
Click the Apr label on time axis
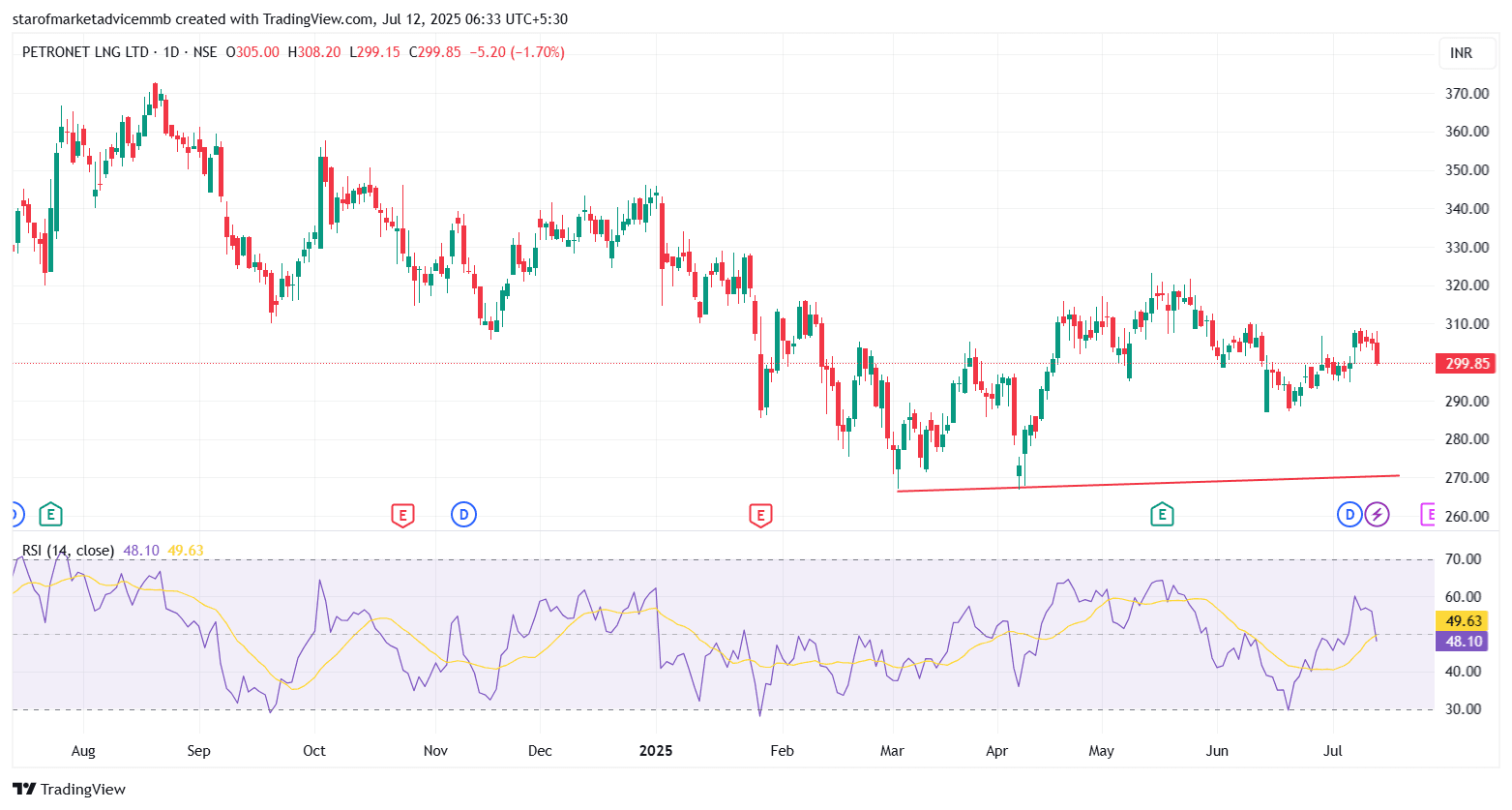(x=996, y=751)
